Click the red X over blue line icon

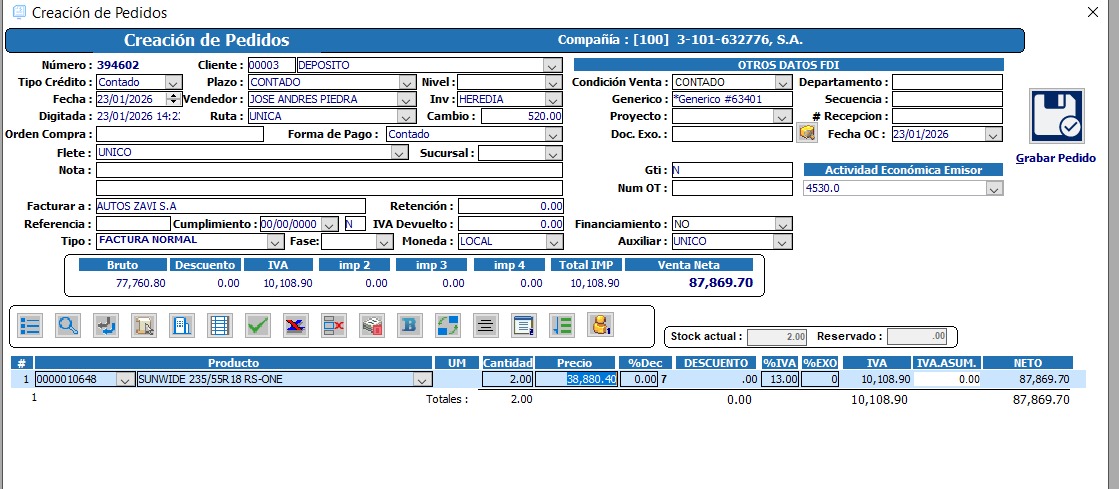295,326
